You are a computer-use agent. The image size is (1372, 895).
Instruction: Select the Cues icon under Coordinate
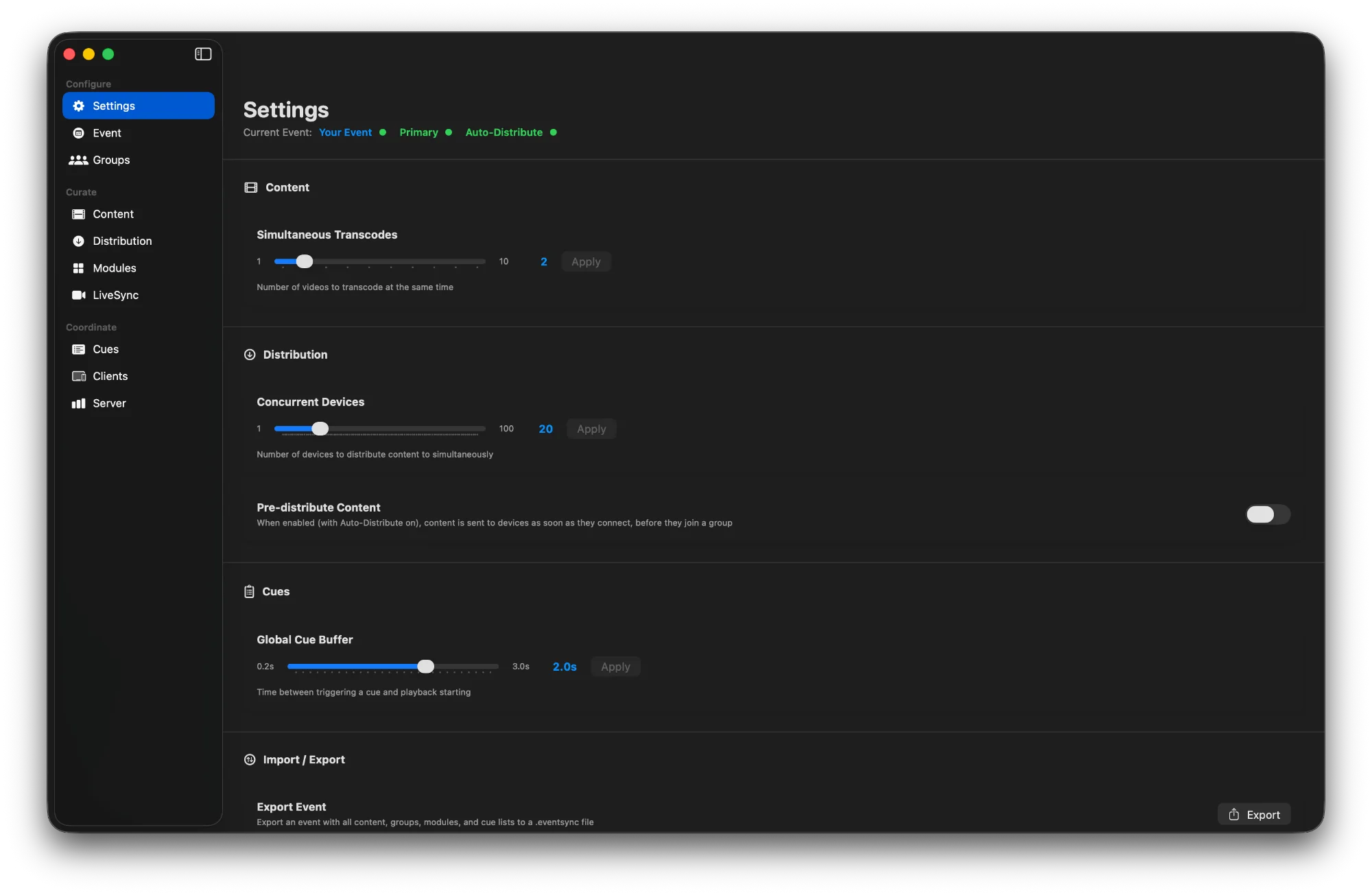click(78, 349)
